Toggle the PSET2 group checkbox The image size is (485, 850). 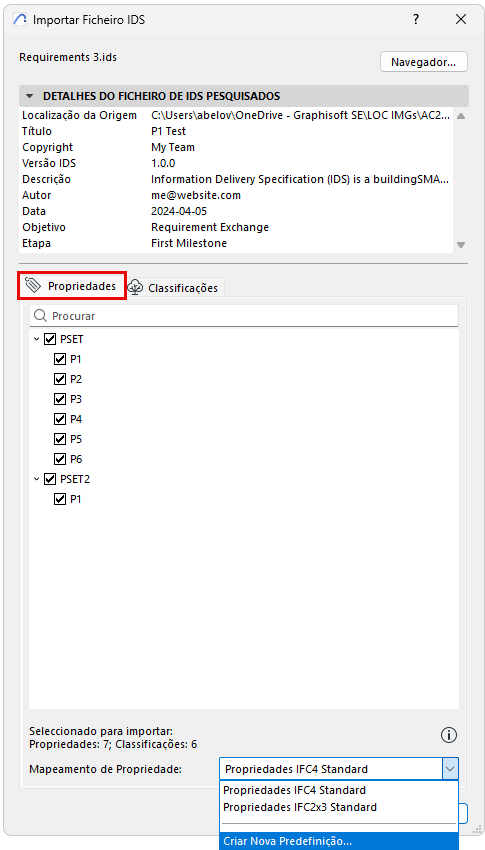click(50, 479)
